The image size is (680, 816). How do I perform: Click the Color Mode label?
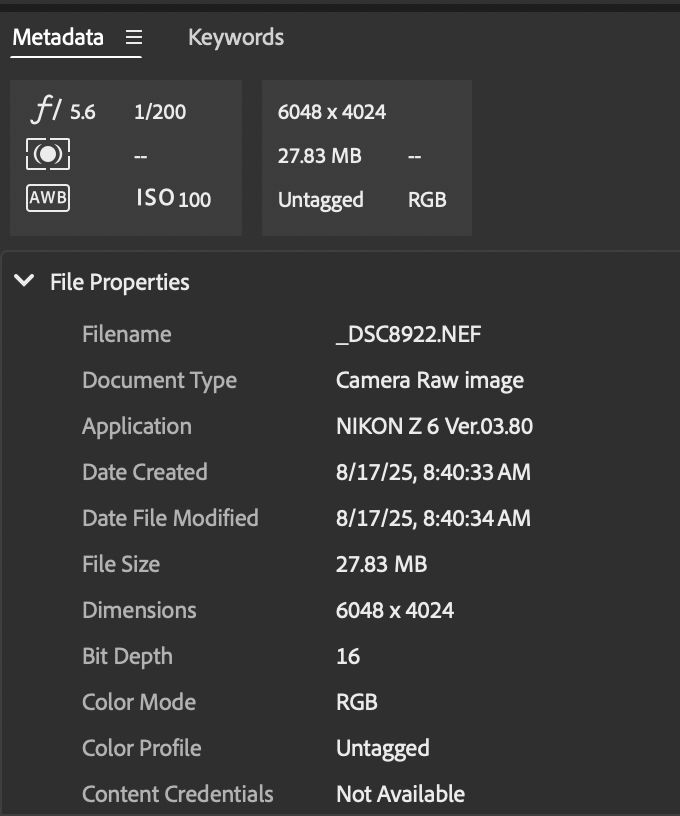(139, 702)
